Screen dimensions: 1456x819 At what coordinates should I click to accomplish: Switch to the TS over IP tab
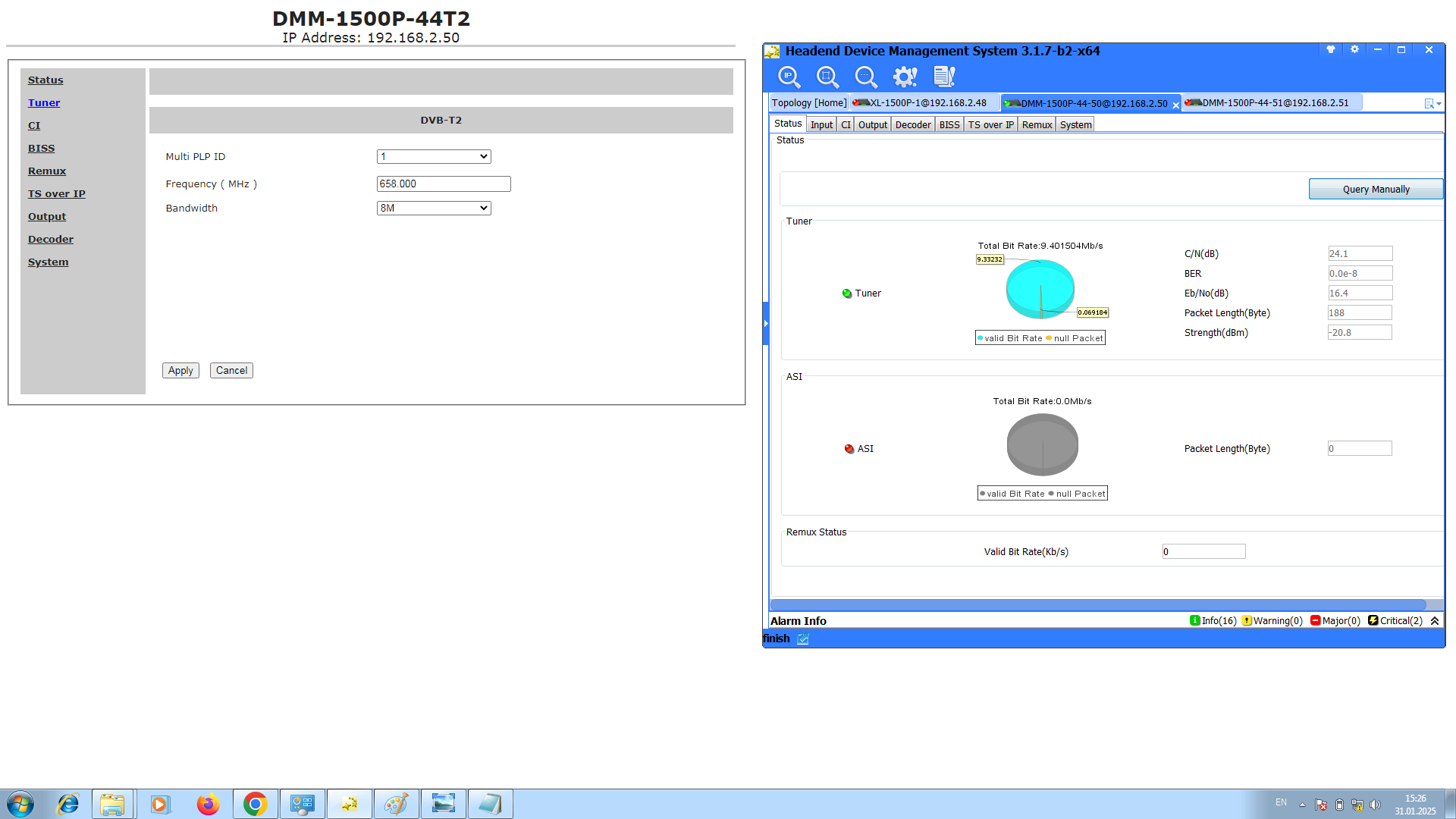pos(990,125)
